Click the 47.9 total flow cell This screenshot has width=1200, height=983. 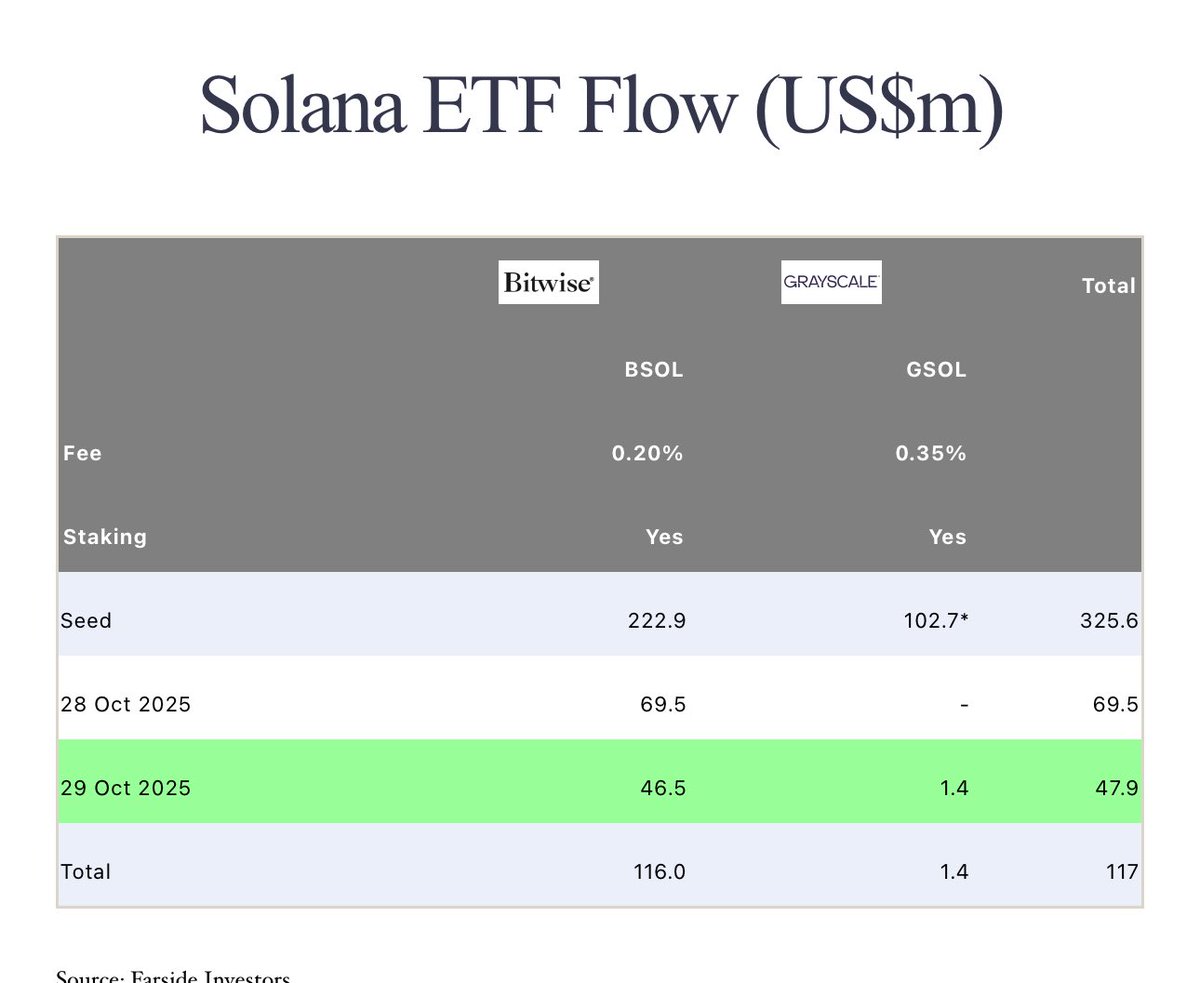click(1115, 788)
